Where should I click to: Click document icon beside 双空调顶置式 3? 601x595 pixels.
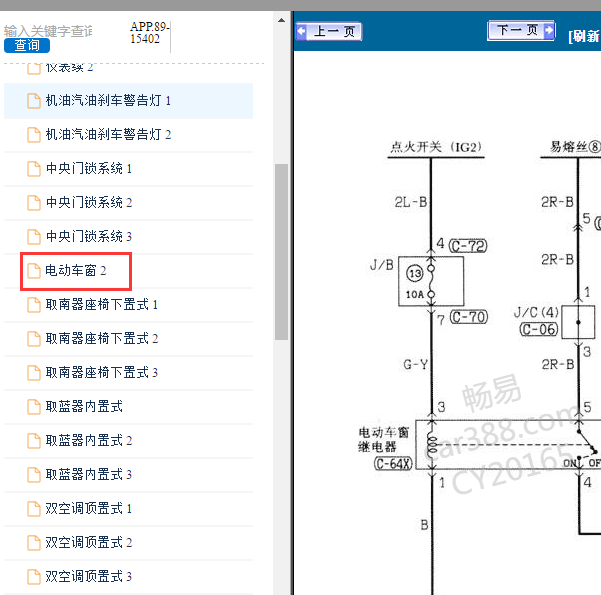click(34, 577)
